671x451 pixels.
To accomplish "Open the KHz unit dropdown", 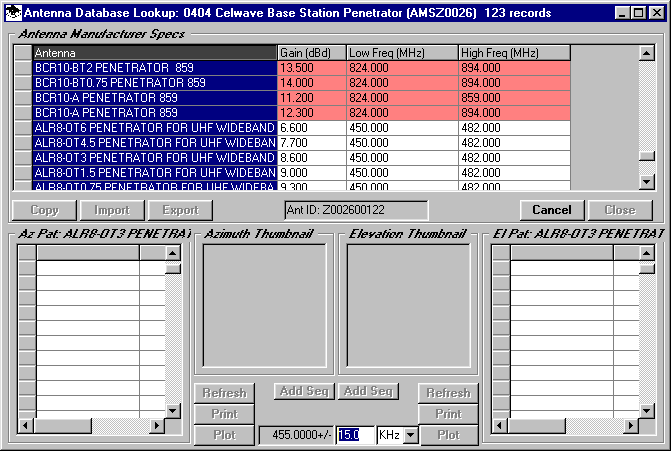I will tap(411, 435).
